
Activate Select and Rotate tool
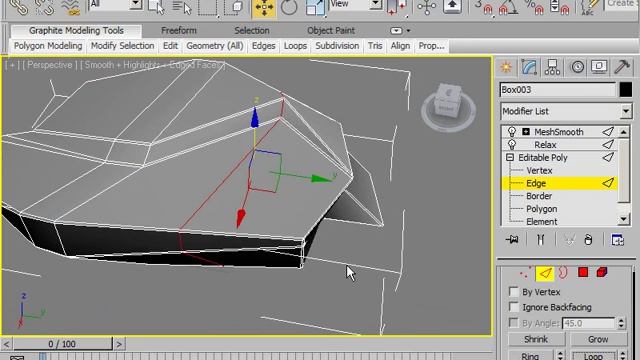click(289, 7)
